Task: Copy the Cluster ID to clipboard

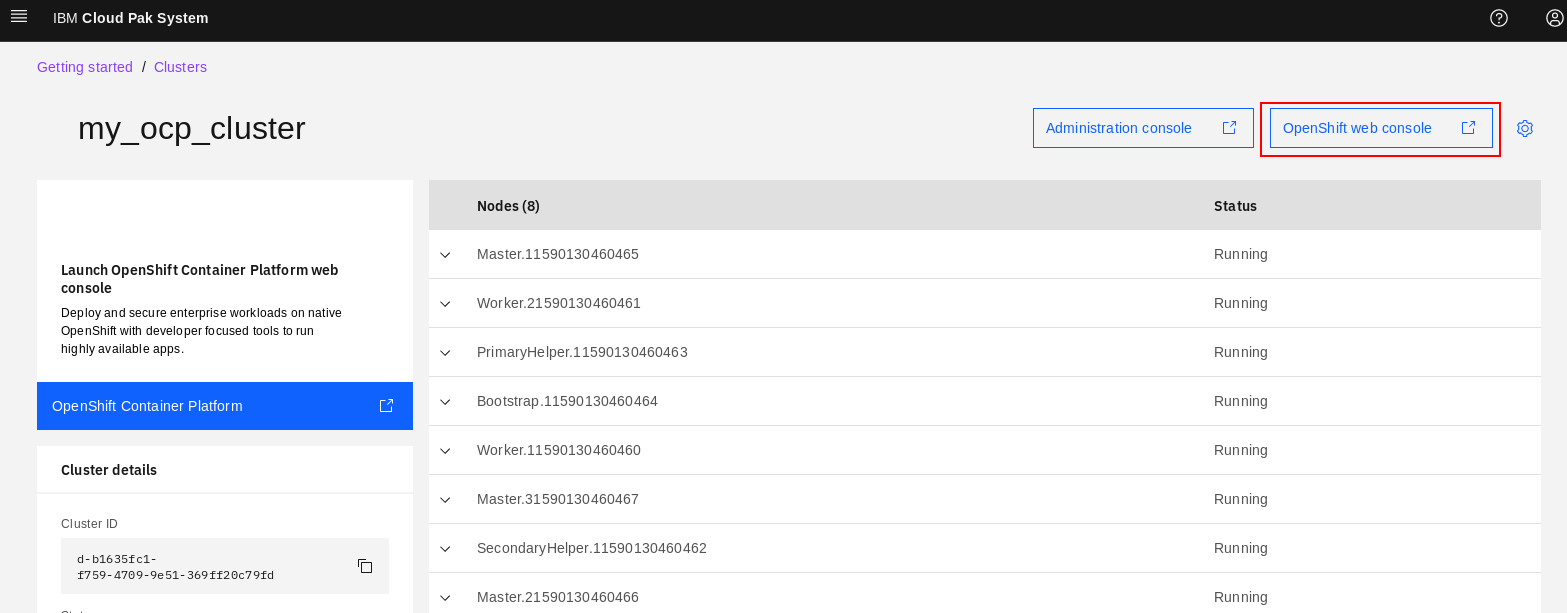Action: [x=365, y=566]
